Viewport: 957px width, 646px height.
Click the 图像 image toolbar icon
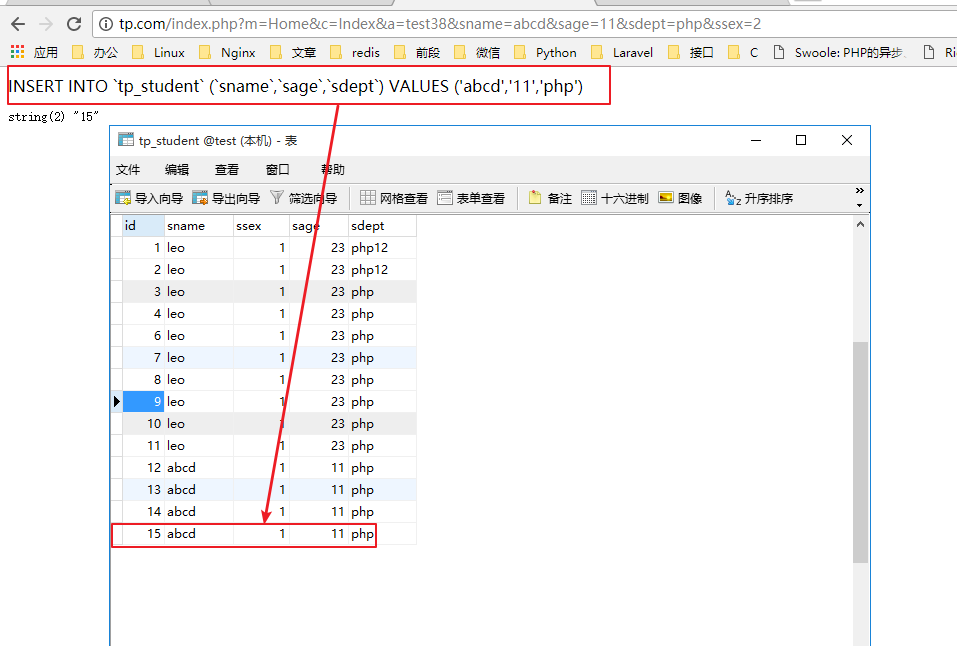pyautogui.click(x=666, y=198)
